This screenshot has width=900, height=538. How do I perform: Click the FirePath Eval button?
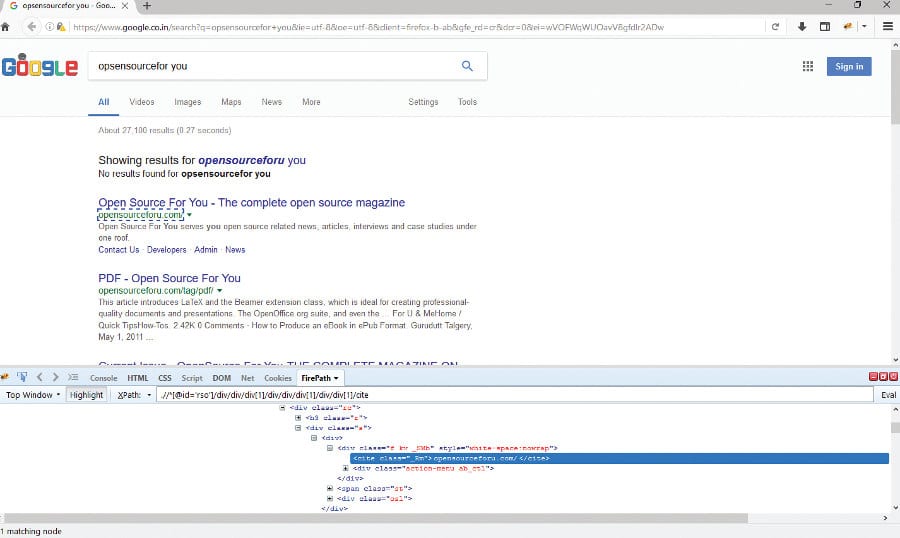tap(888, 395)
